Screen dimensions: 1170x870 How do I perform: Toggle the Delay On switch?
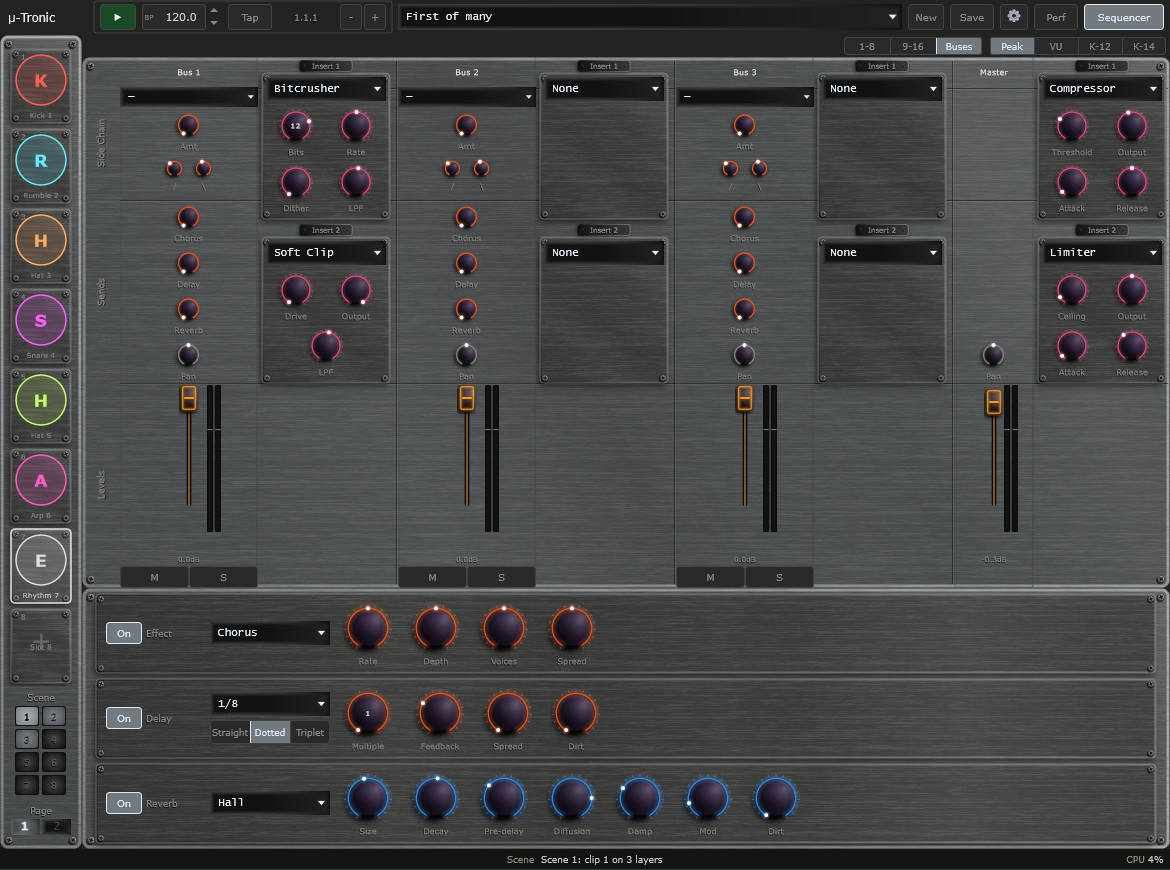coord(124,719)
